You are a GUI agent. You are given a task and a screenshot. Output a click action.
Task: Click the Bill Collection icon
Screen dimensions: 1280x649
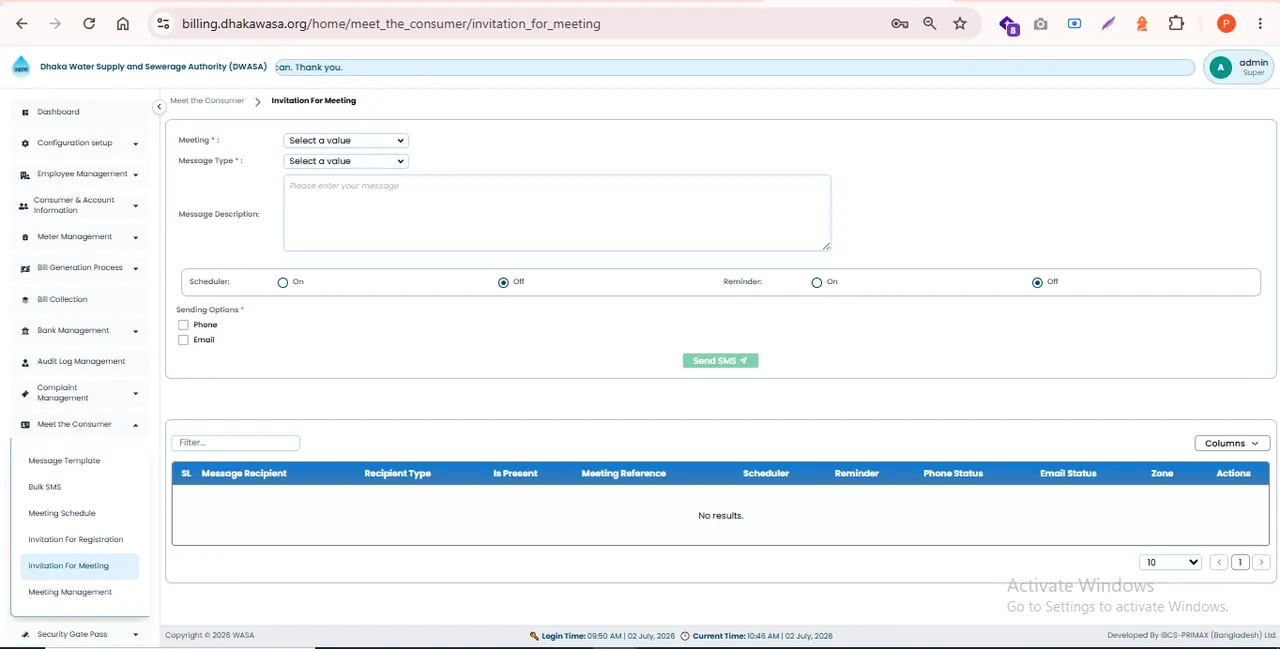[x=25, y=299]
